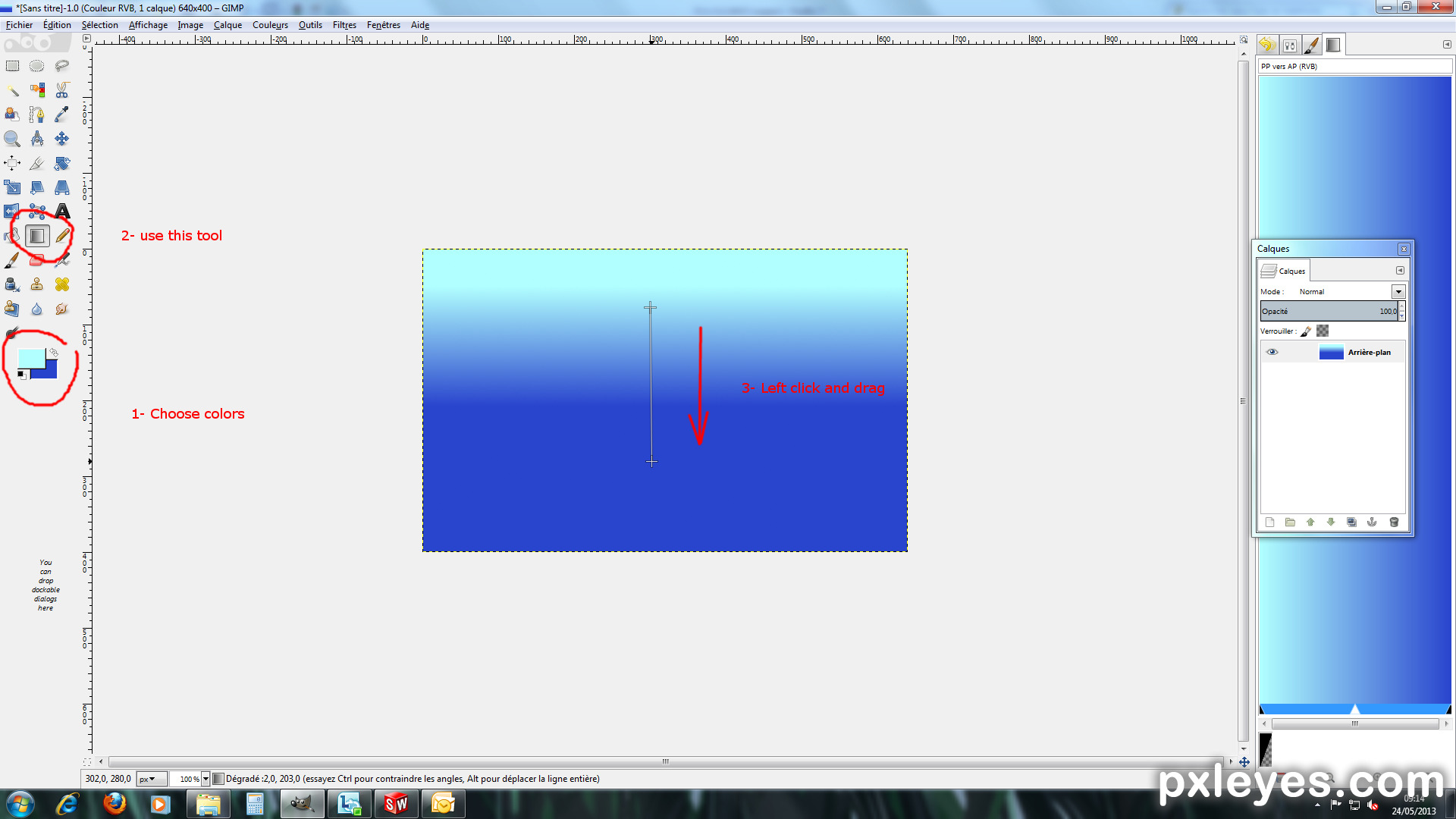Click the cyan foreground color swatch
Image resolution: width=1456 pixels, height=819 pixels.
click(30, 358)
